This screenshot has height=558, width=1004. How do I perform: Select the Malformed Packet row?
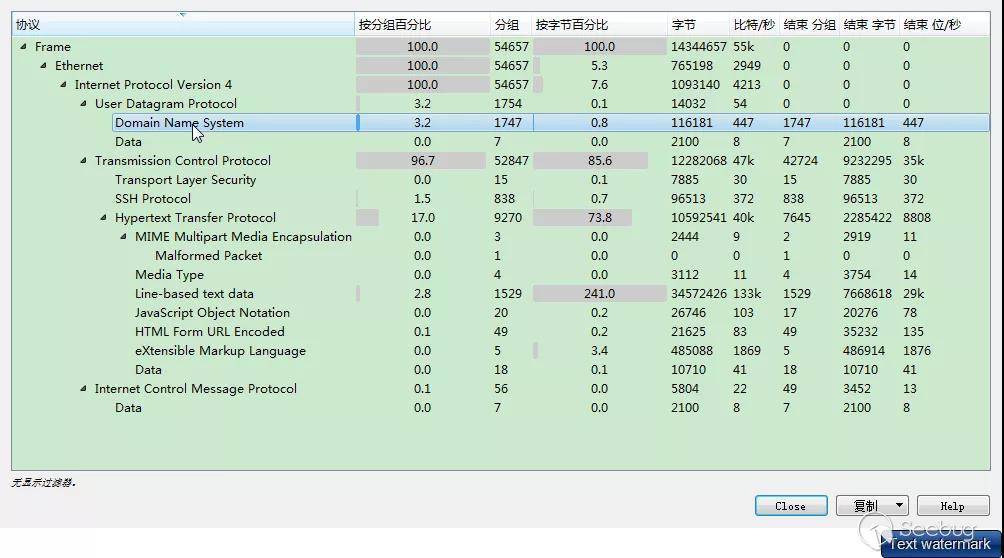tap(501, 256)
